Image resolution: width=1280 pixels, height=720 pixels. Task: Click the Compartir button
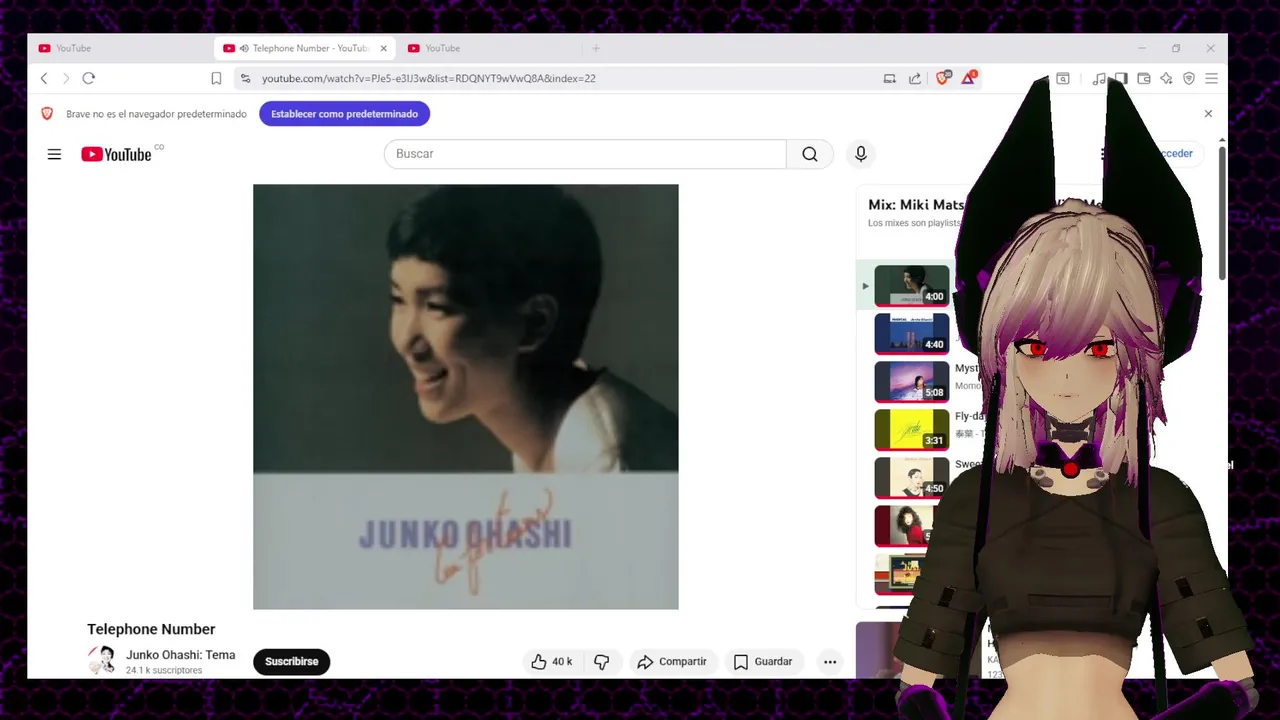coord(672,661)
